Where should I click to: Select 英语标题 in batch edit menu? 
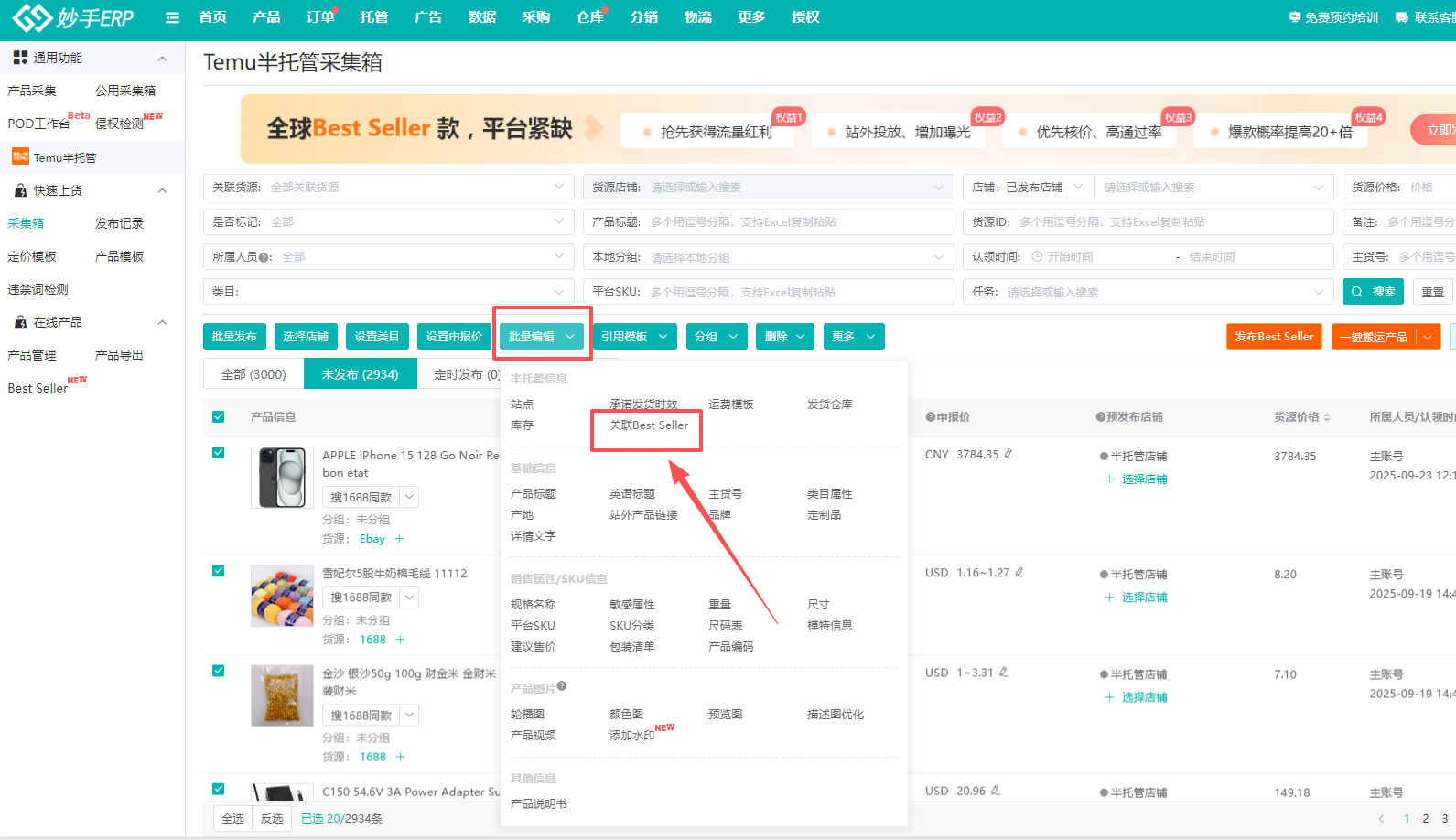click(x=631, y=494)
